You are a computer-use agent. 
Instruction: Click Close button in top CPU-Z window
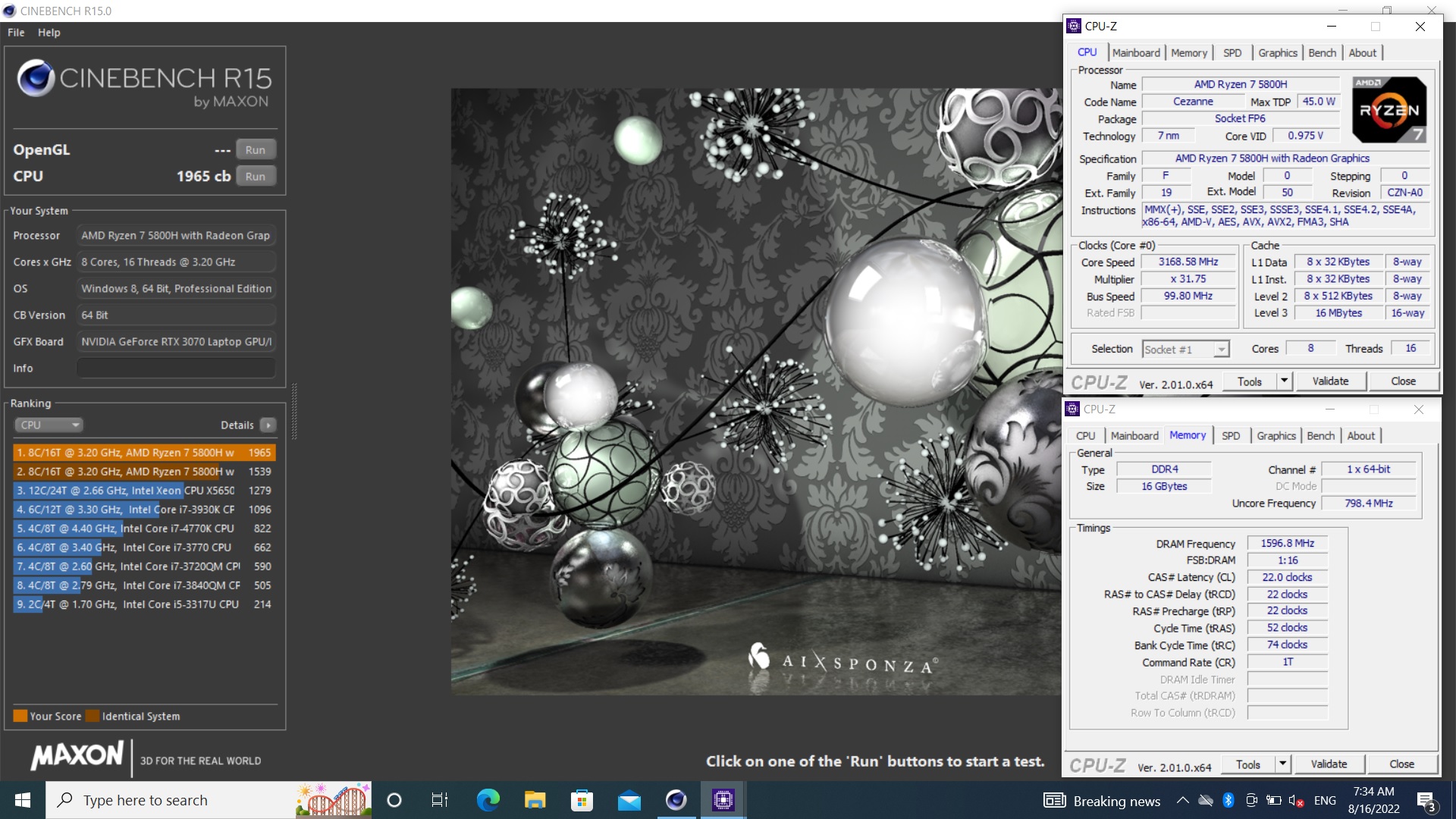1403,381
